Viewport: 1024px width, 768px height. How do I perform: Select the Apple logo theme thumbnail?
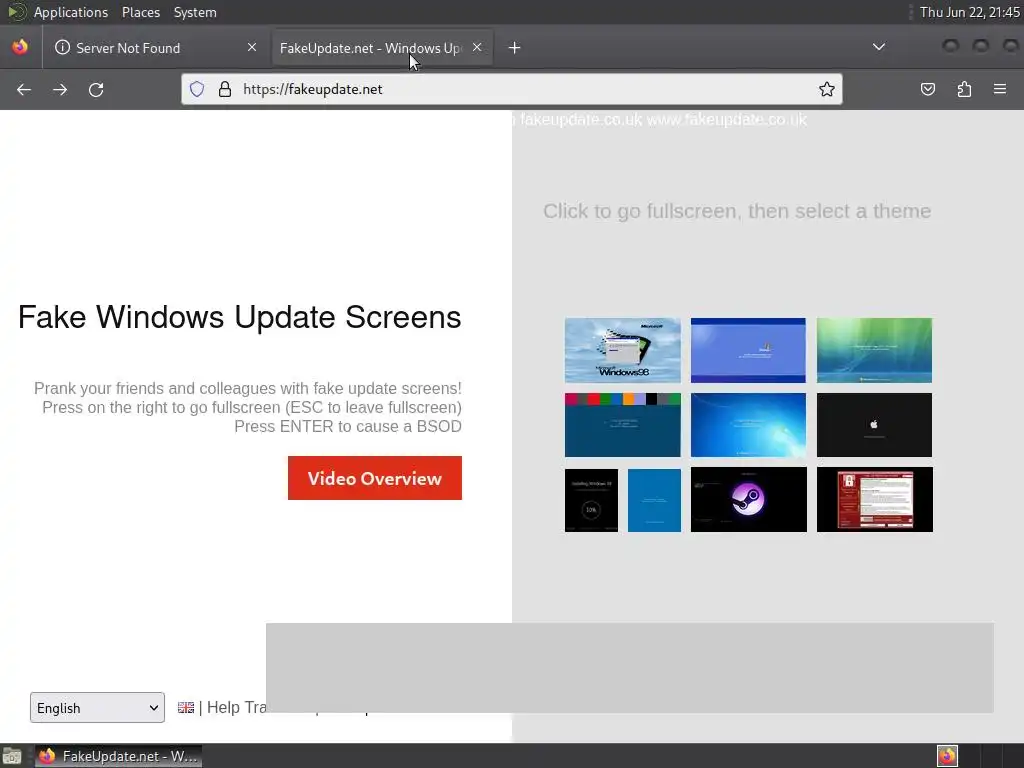point(874,425)
